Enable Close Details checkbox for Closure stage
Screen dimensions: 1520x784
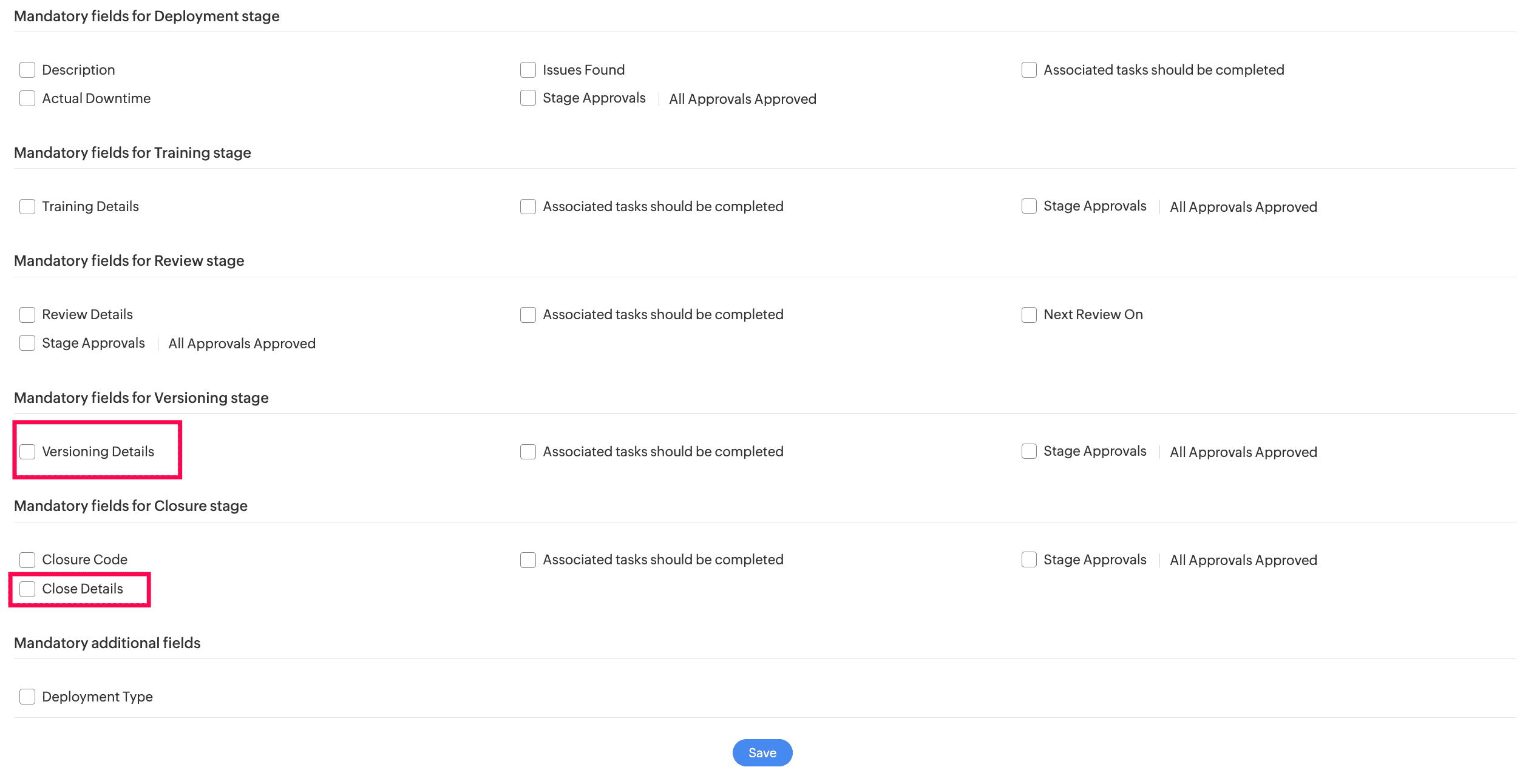pyautogui.click(x=27, y=588)
